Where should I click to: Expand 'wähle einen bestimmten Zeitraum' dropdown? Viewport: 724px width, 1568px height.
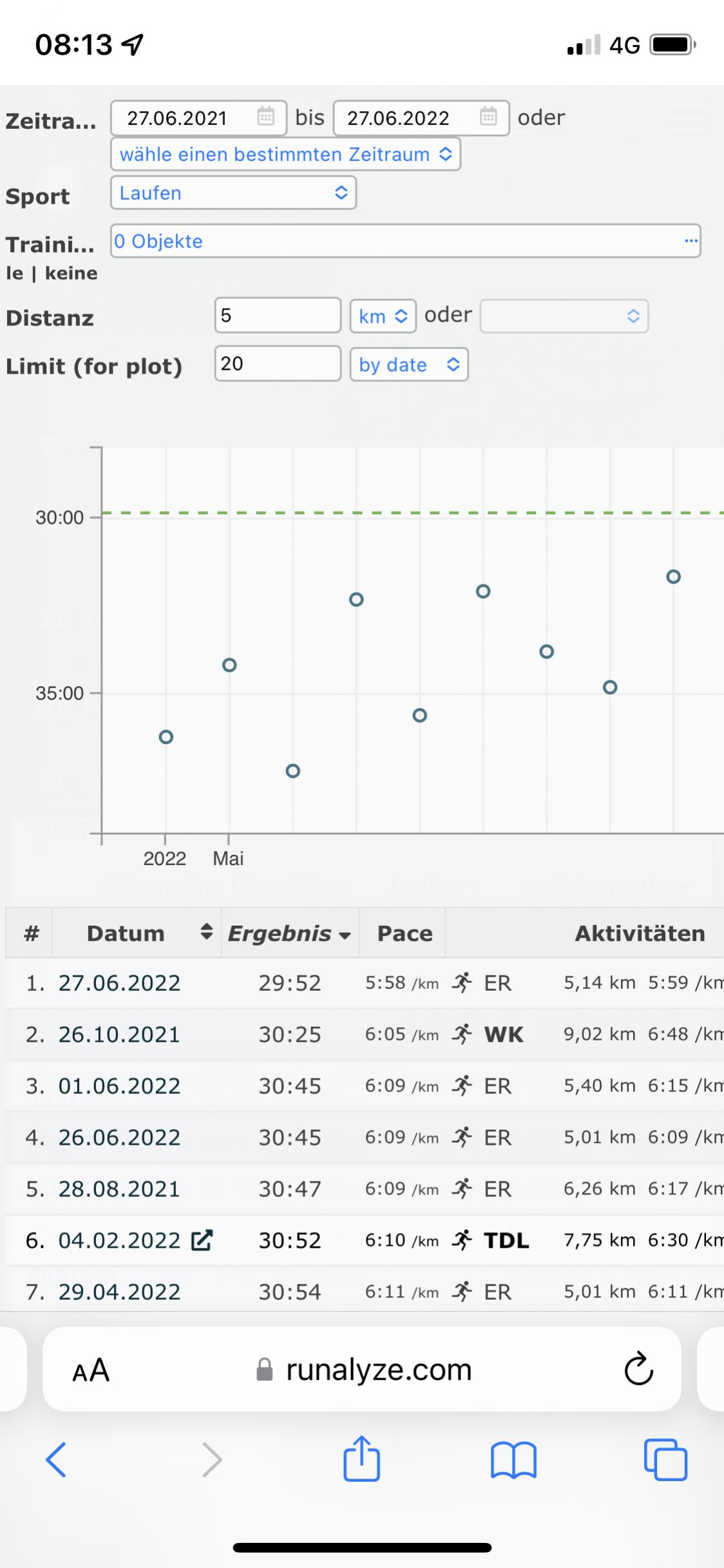point(285,155)
